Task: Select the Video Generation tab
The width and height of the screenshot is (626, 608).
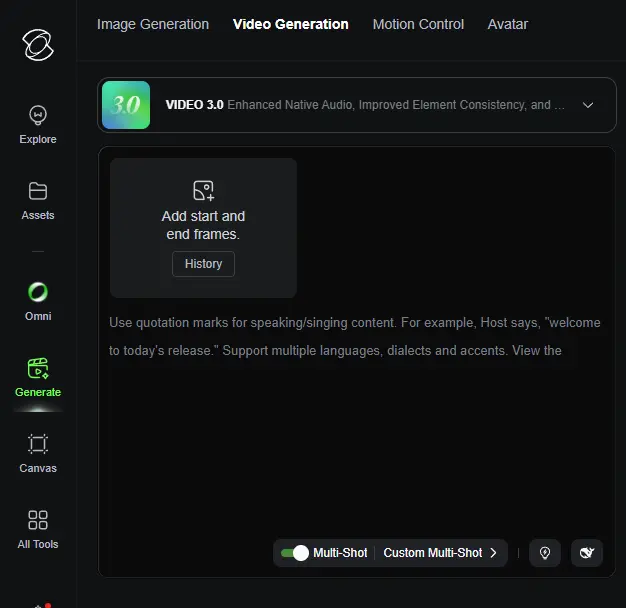Action: pos(291,24)
